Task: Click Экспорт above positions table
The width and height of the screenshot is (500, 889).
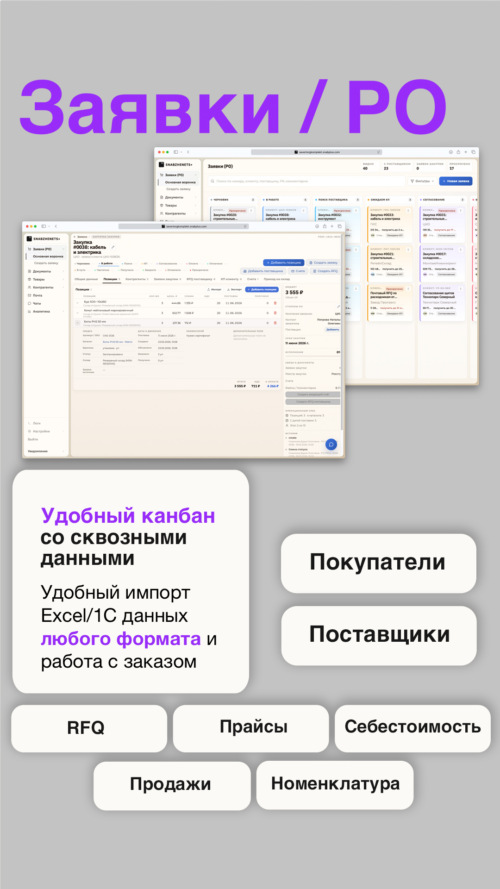Action: [x=235, y=290]
